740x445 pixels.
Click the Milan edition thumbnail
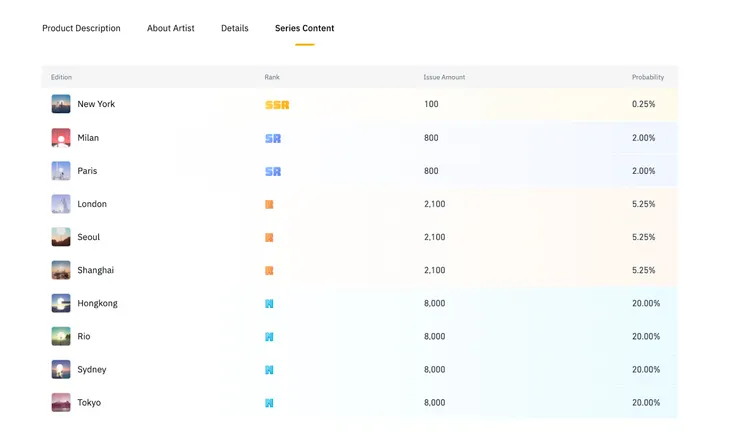61,138
